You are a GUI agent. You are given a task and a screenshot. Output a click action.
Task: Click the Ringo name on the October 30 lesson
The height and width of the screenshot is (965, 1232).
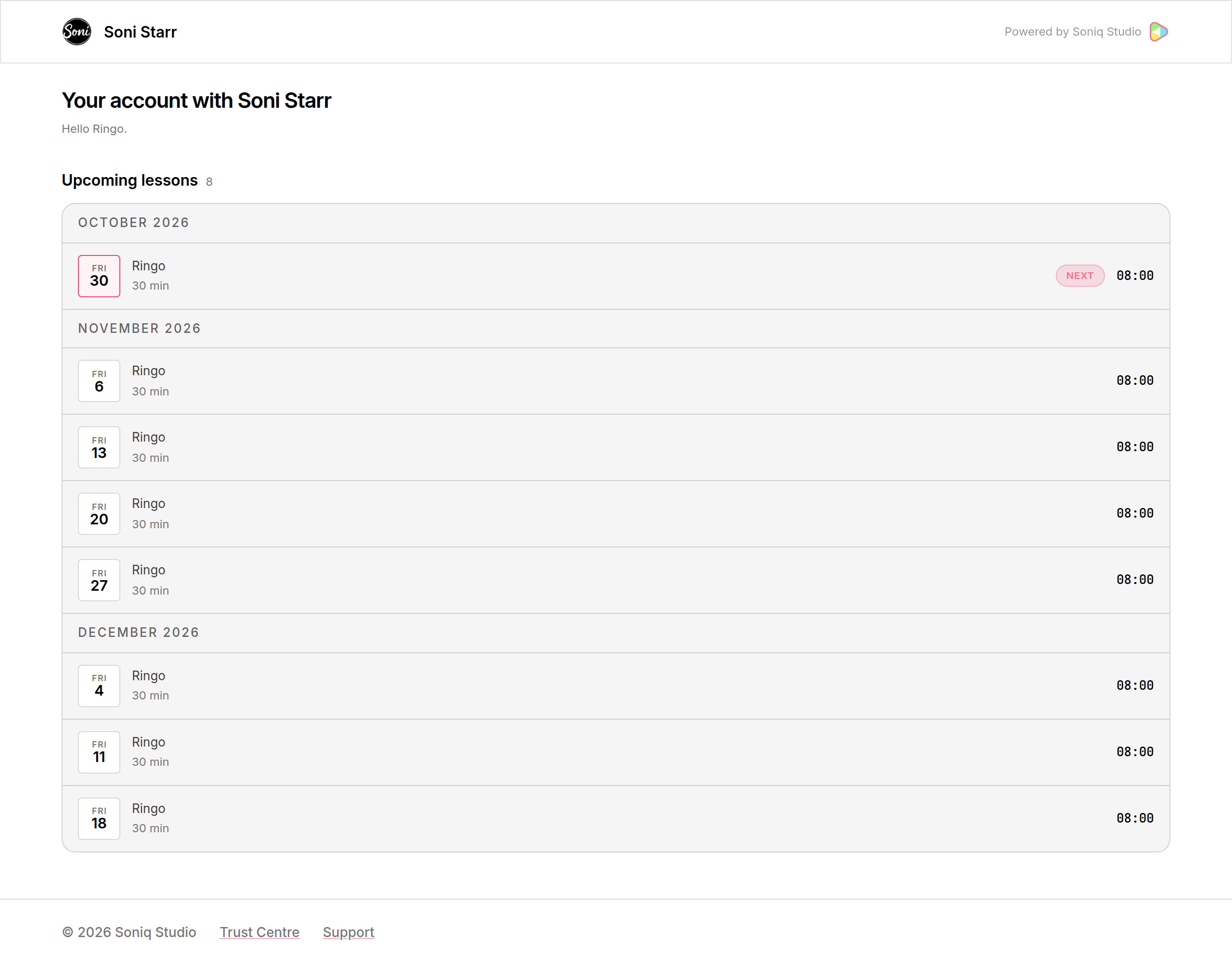[x=149, y=266]
